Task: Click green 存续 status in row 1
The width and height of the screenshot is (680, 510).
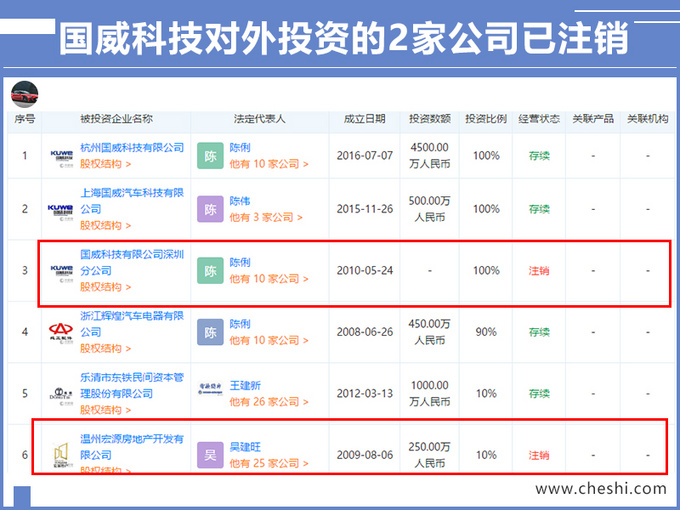Action: 539,156
